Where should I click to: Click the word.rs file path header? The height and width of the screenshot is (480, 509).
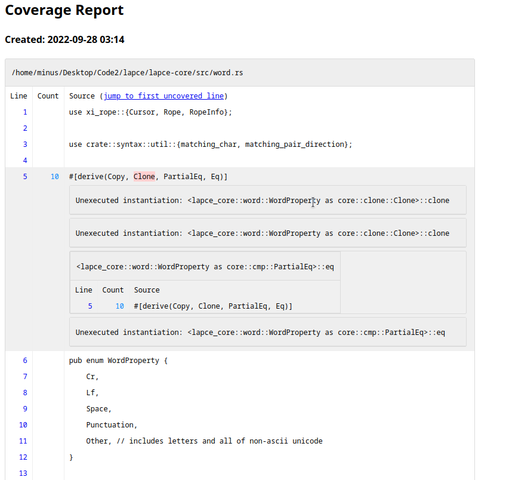pyautogui.click(x=127, y=73)
